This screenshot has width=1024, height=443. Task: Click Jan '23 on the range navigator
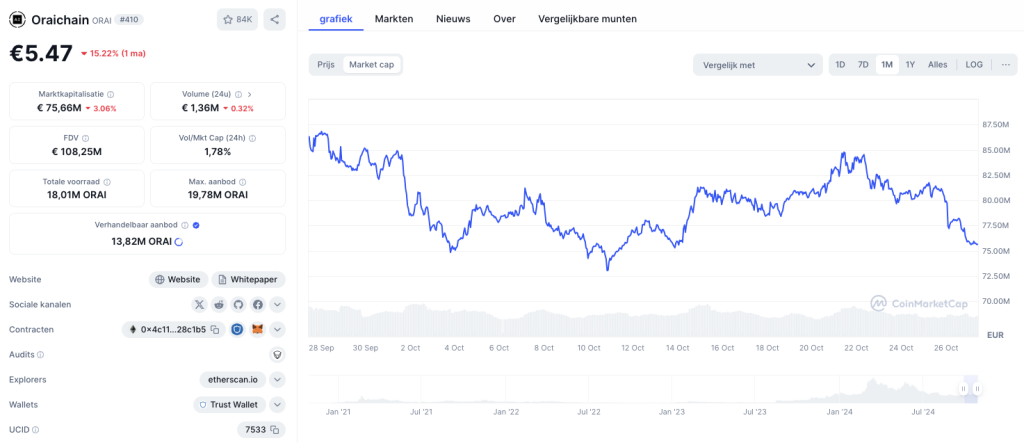click(672, 412)
